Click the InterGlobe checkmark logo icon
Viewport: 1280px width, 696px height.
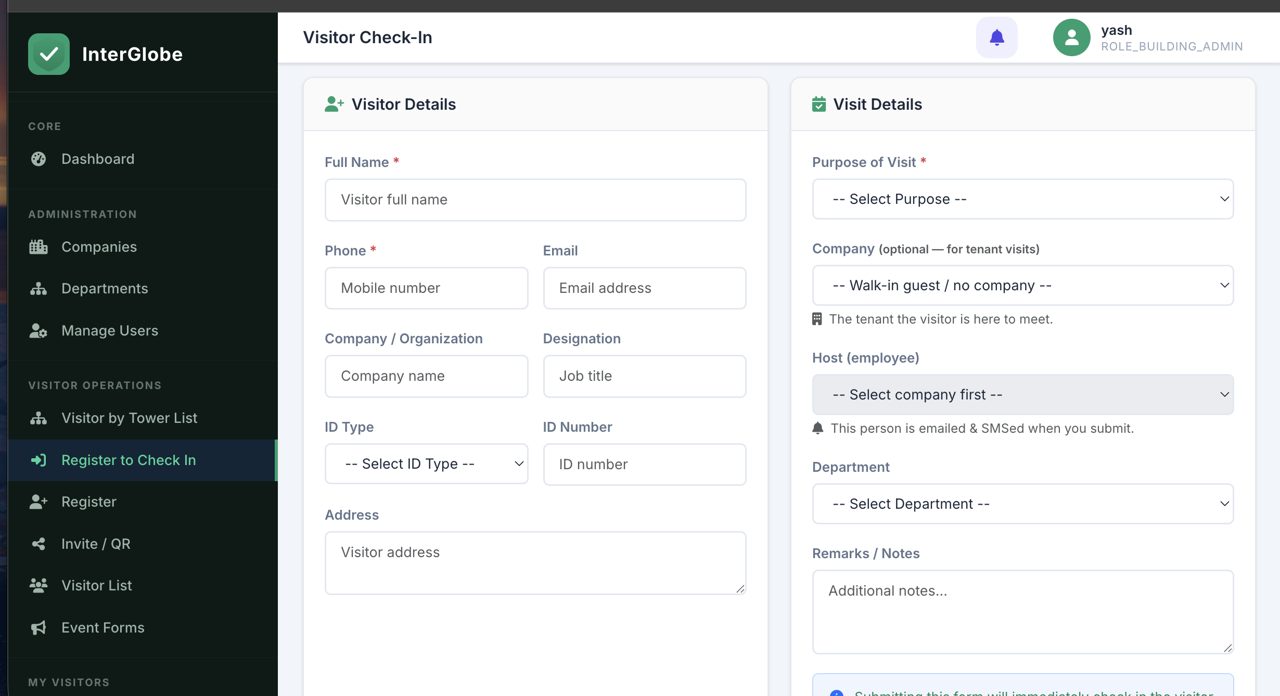click(x=49, y=54)
